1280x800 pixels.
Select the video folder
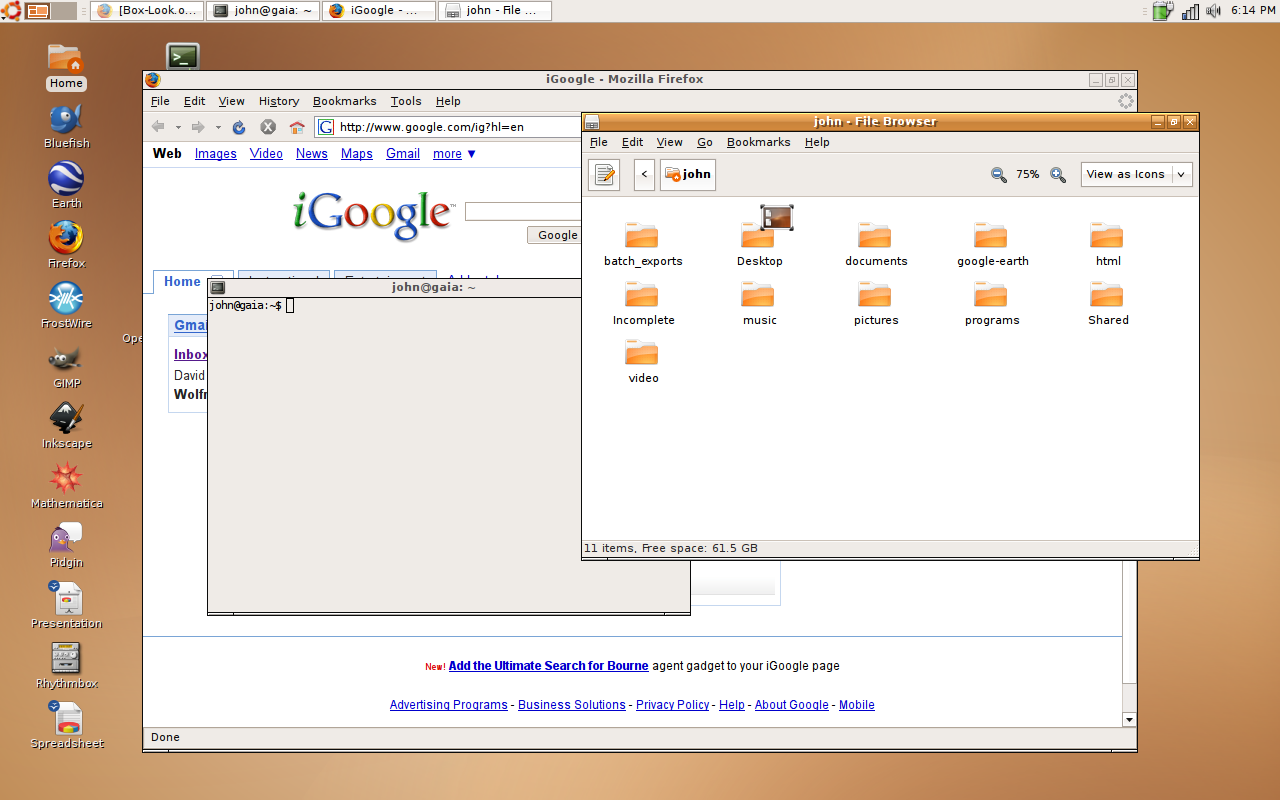[643, 362]
